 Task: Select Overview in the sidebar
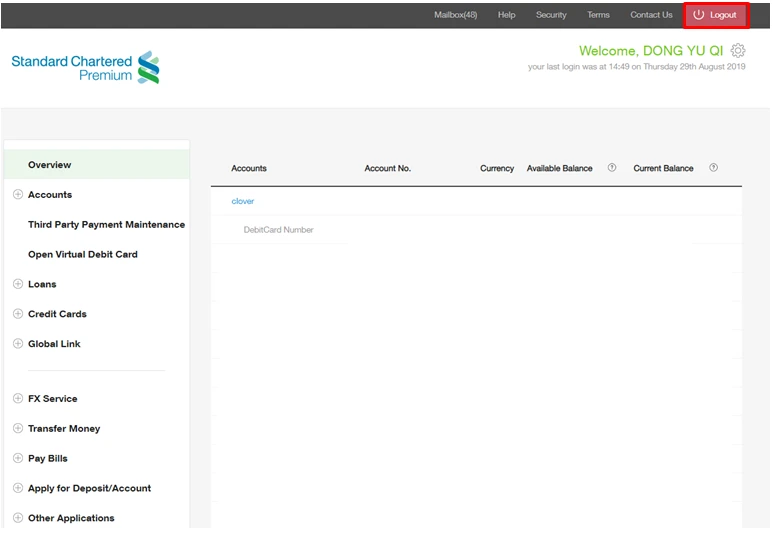pos(96,165)
